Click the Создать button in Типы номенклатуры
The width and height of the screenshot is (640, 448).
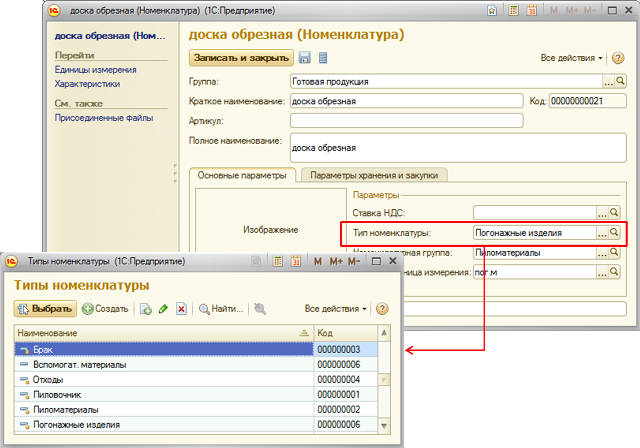105,309
